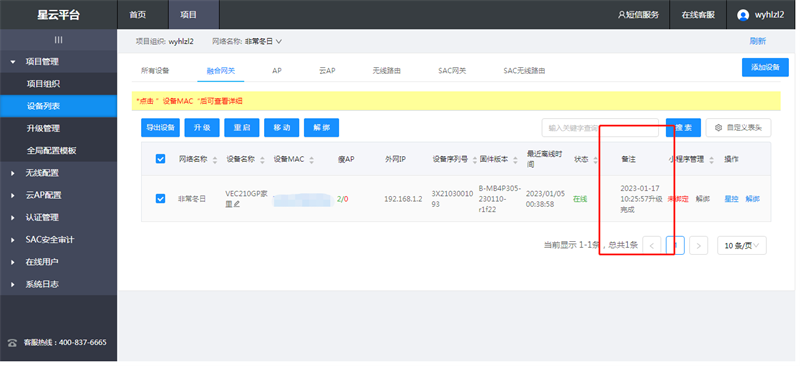Expand the 无线配置 sidebar group
800x366 pixels.
coord(59,173)
